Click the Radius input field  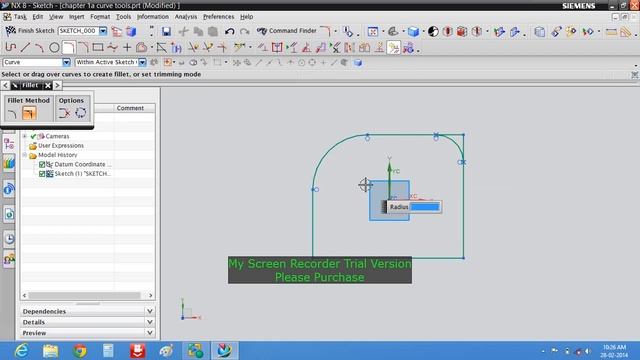(424, 207)
